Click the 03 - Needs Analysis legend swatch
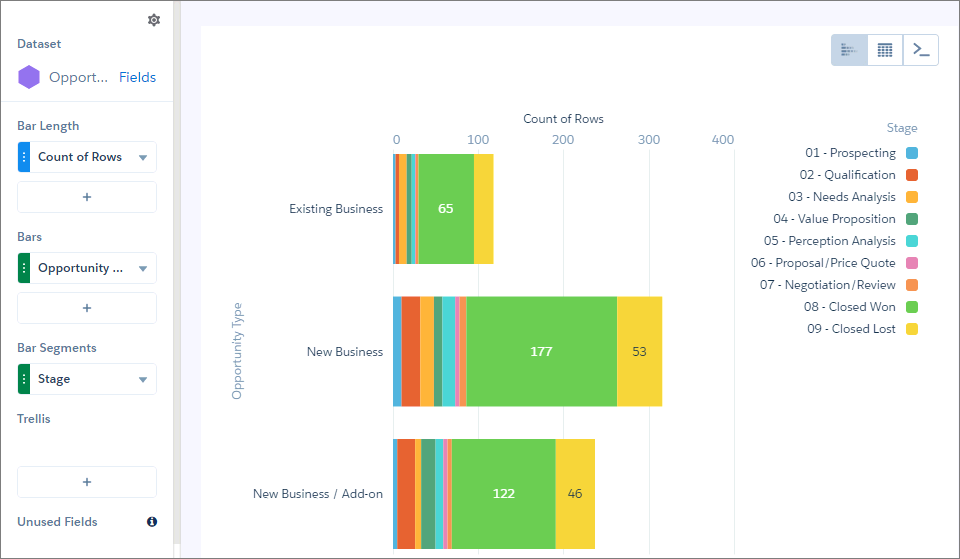This screenshot has width=960, height=559. (x=912, y=197)
